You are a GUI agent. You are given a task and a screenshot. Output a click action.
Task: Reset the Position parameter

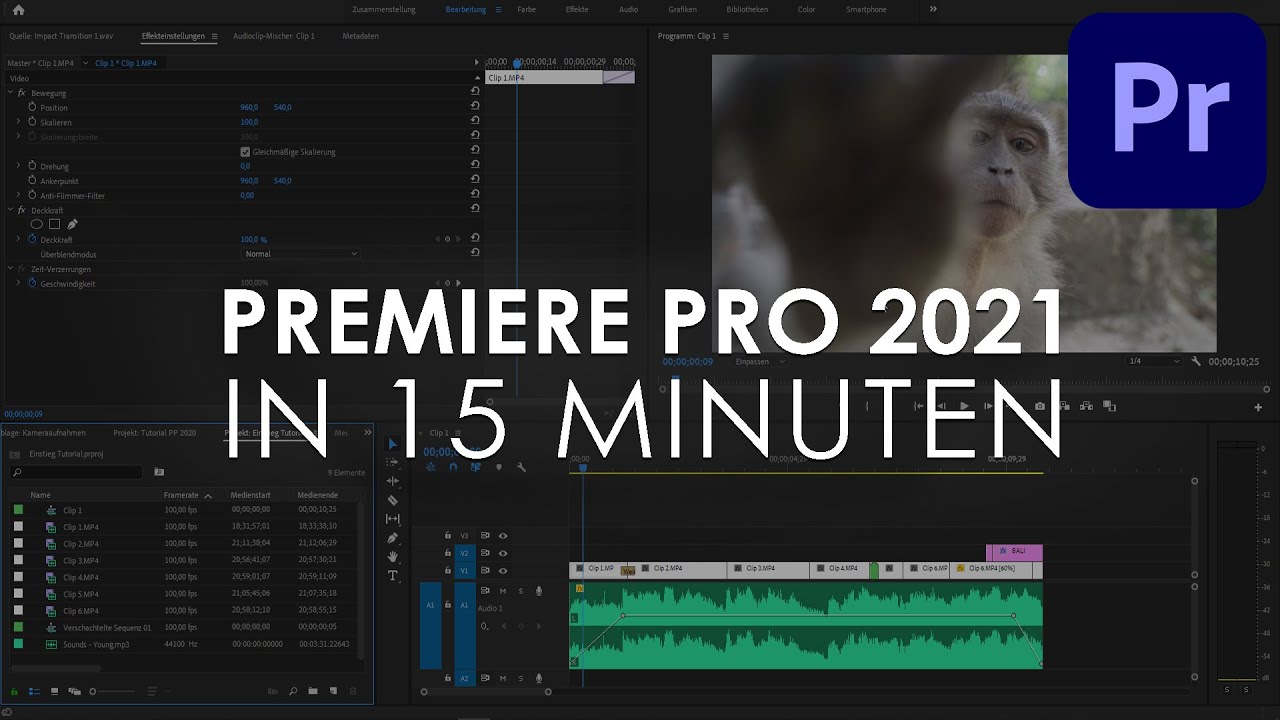pos(475,107)
